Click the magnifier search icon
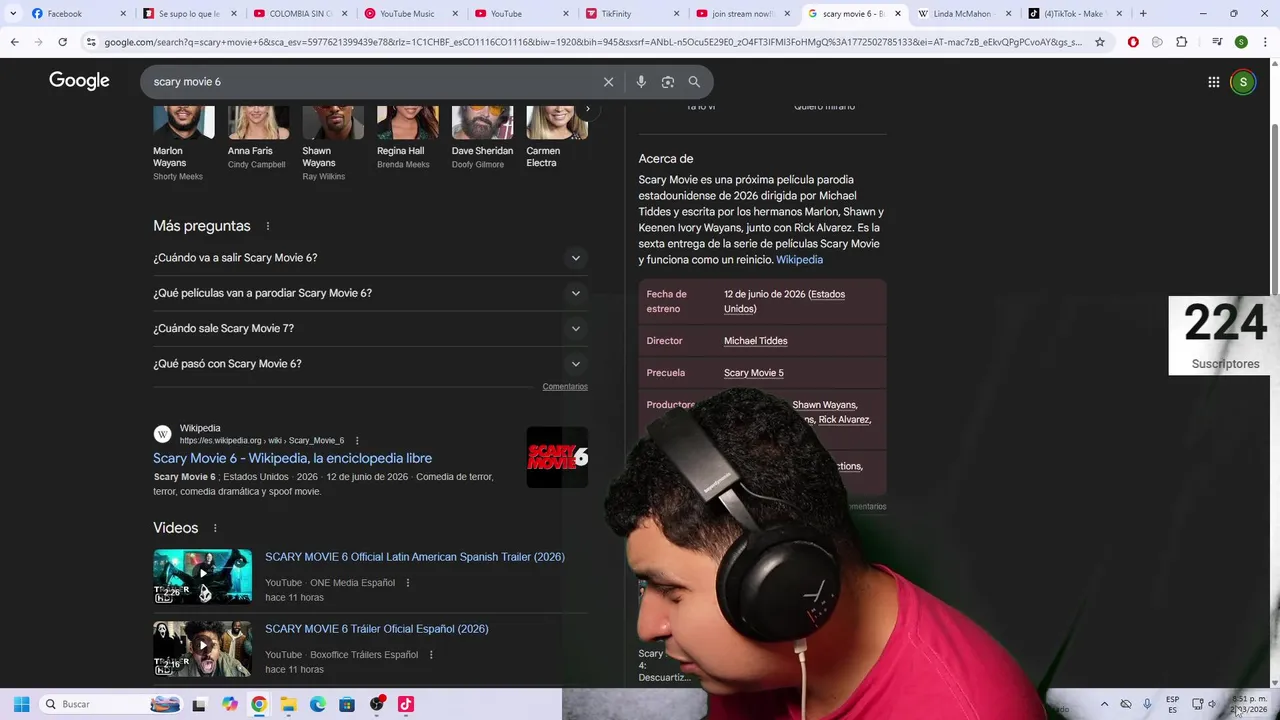Image resolution: width=1280 pixels, height=720 pixels. (694, 82)
